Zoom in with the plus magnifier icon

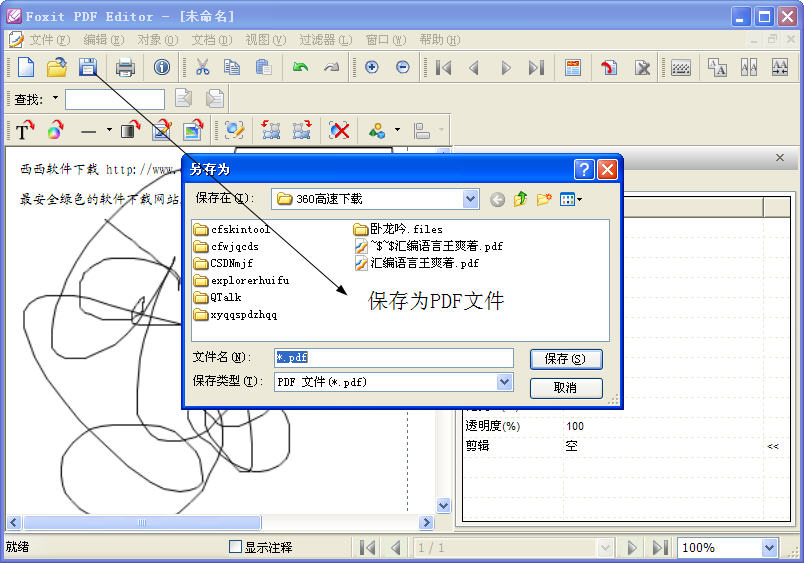click(372, 67)
